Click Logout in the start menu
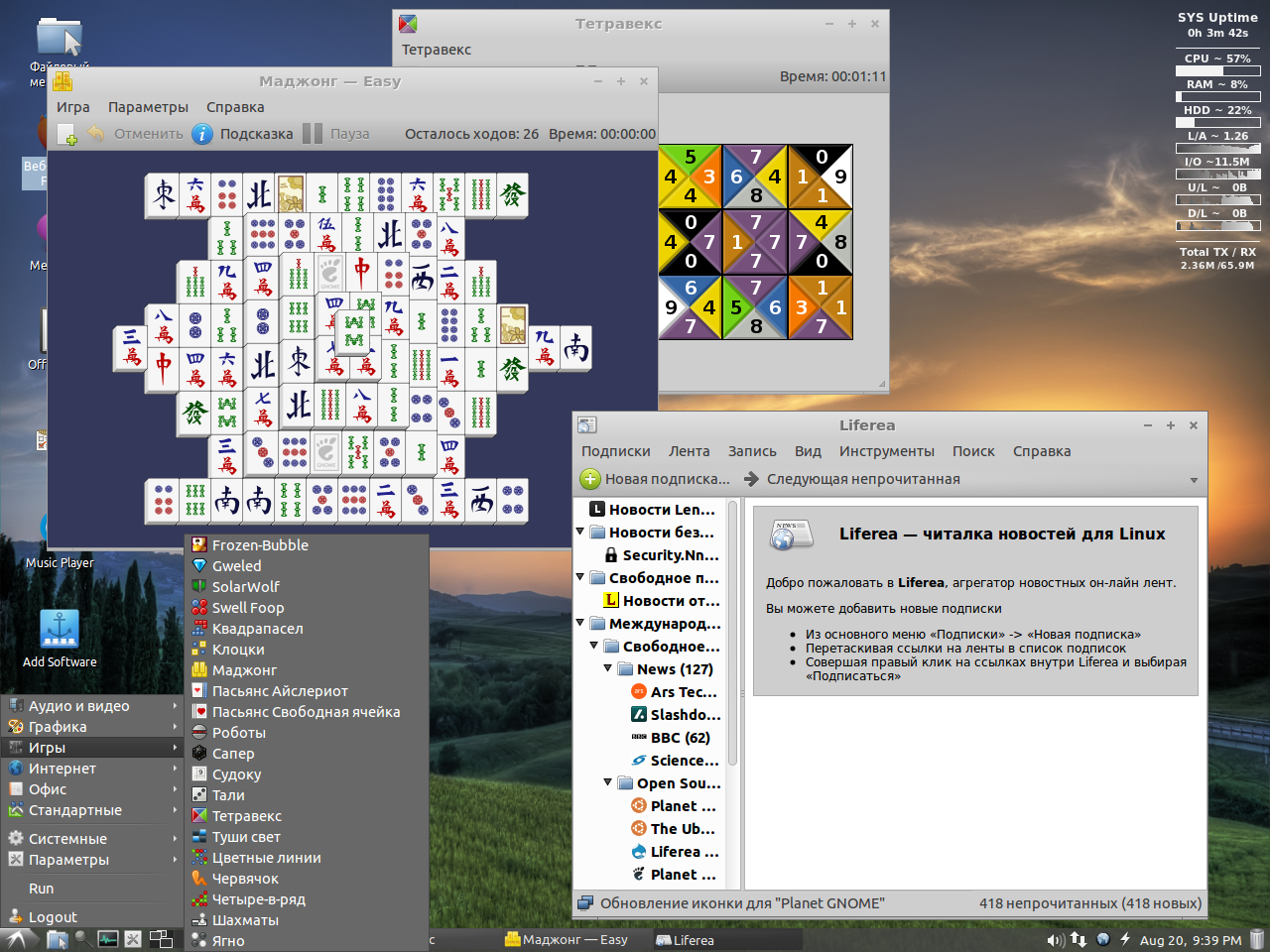The height and width of the screenshot is (952, 1270). (x=92, y=917)
